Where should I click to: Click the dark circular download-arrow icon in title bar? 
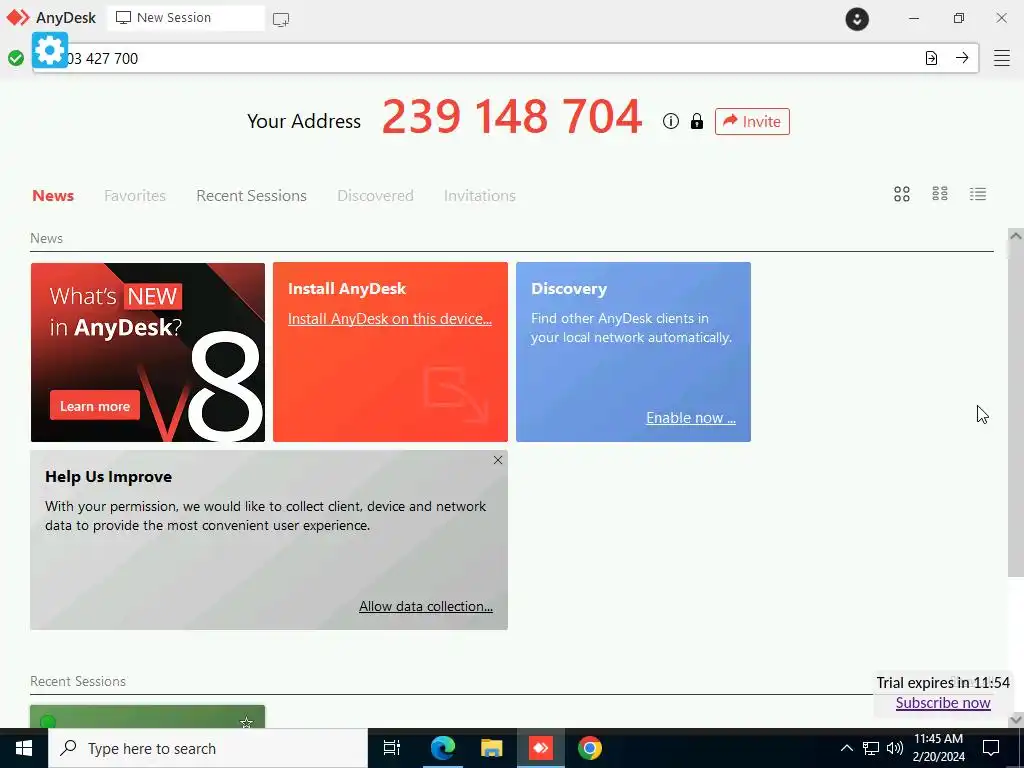pos(857,19)
